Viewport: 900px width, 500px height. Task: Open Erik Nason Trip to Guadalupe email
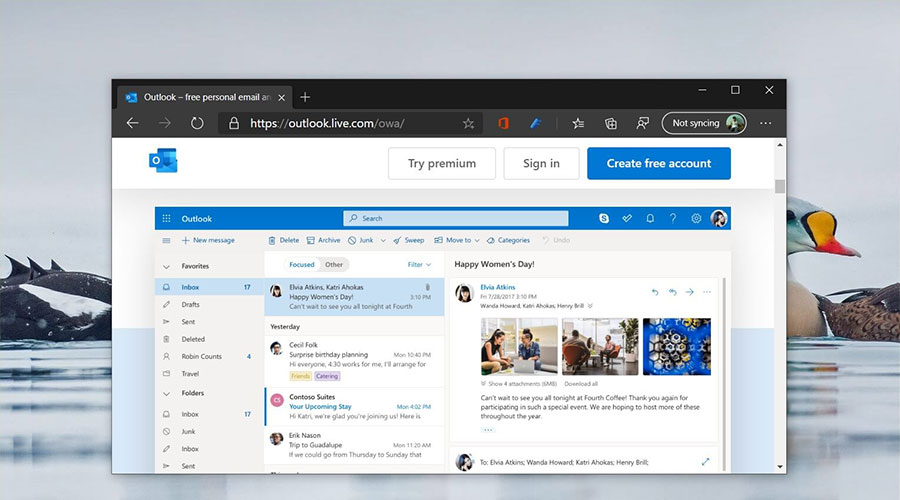click(x=354, y=445)
